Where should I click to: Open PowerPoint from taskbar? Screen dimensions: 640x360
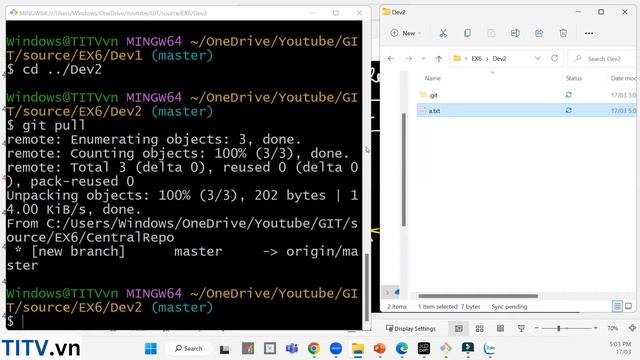point(380,349)
